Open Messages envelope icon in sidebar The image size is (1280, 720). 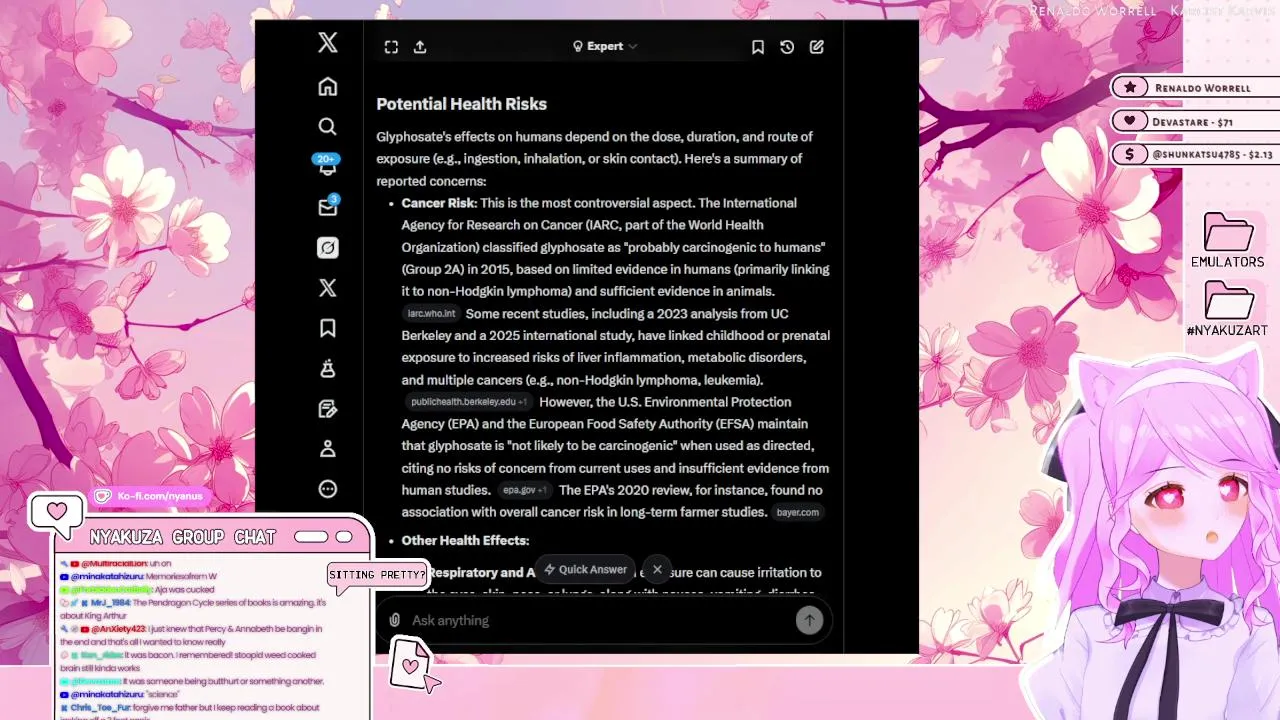pos(327,207)
